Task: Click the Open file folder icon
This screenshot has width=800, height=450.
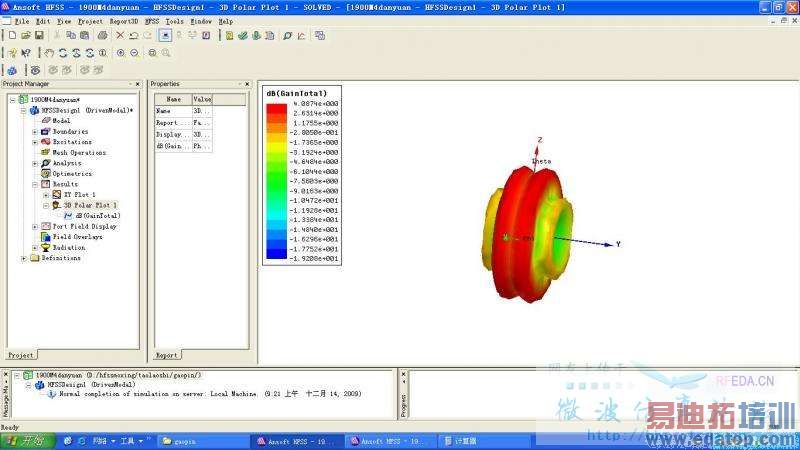Action: [x=26, y=35]
